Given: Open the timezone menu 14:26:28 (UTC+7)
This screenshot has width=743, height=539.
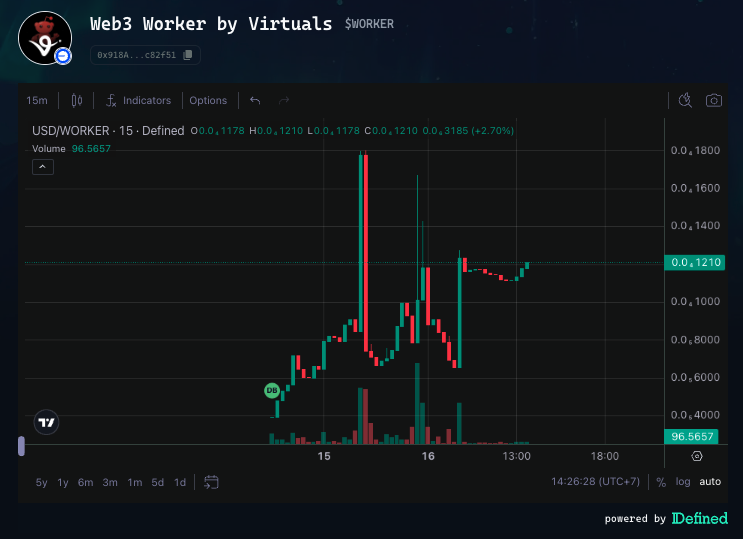Looking at the screenshot, I should click(x=595, y=482).
